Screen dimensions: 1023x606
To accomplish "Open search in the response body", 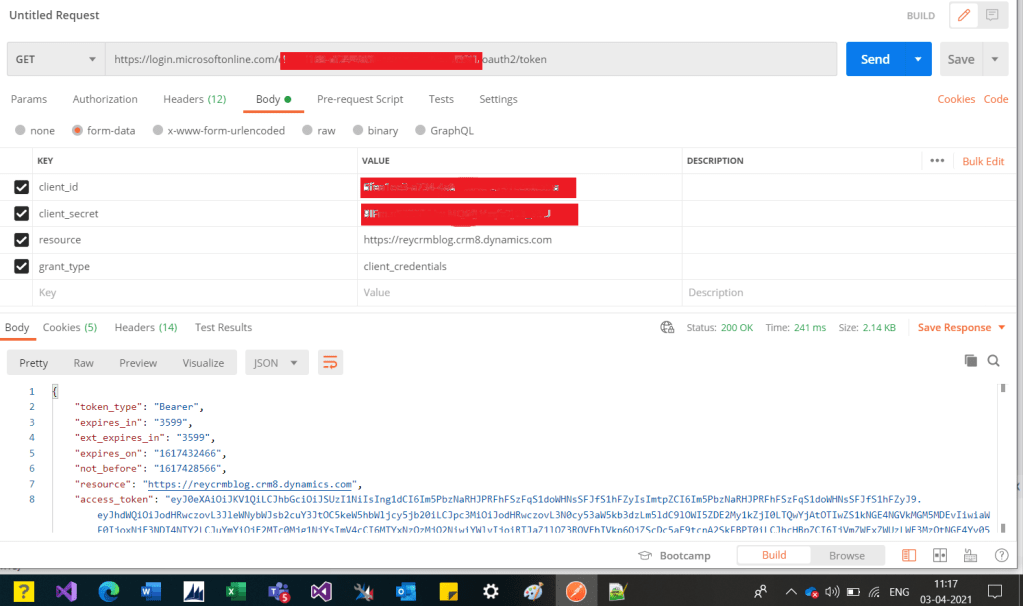I will tap(993, 361).
